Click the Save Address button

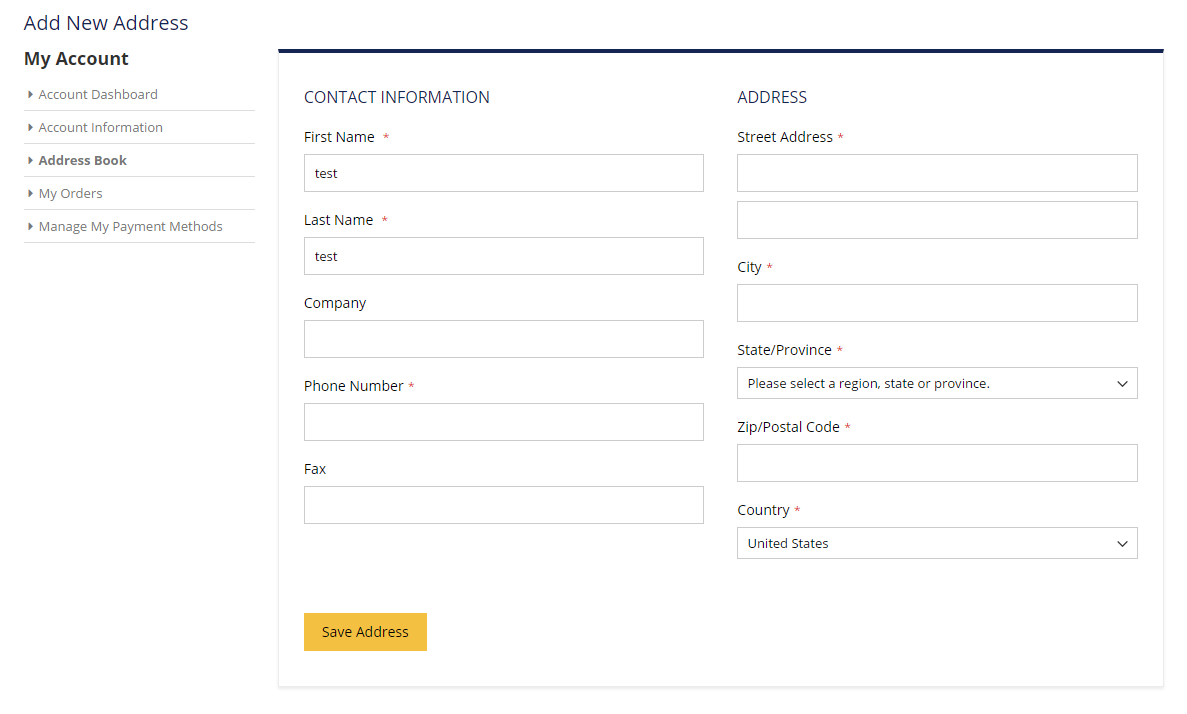point(365,632)
